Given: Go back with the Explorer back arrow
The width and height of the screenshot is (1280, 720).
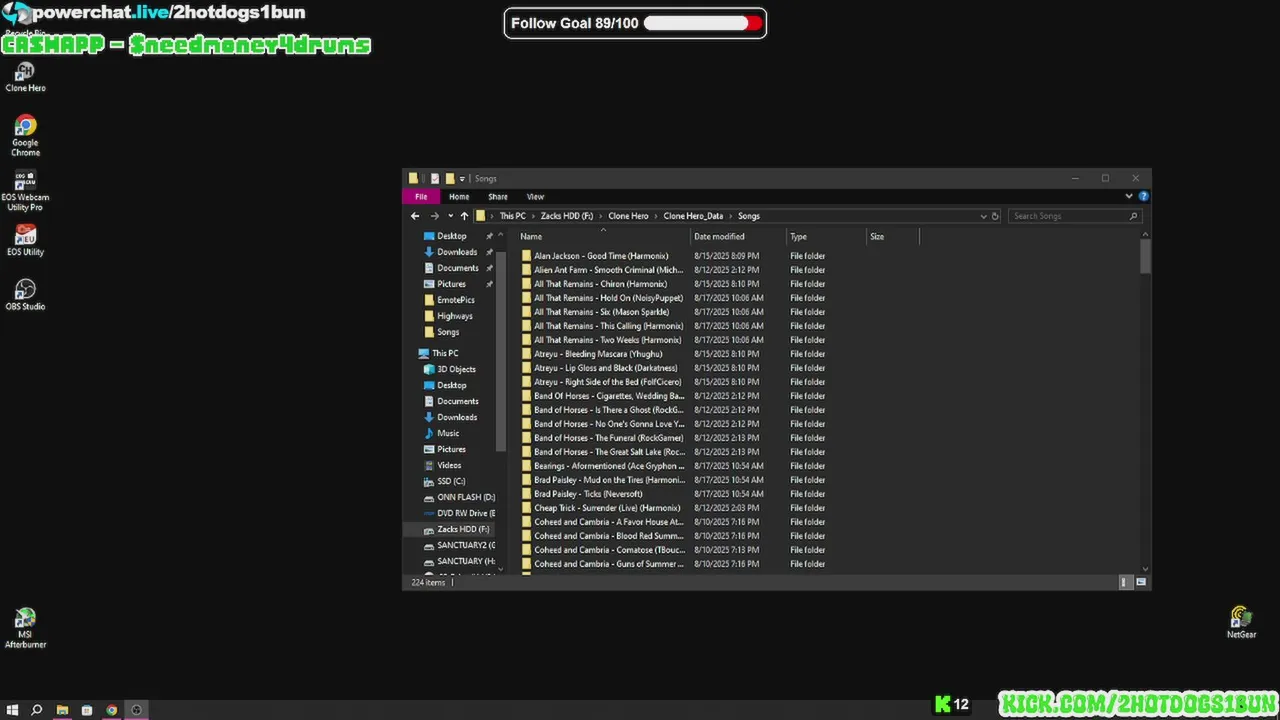Looking at the screenshot, I should (415, 216).
